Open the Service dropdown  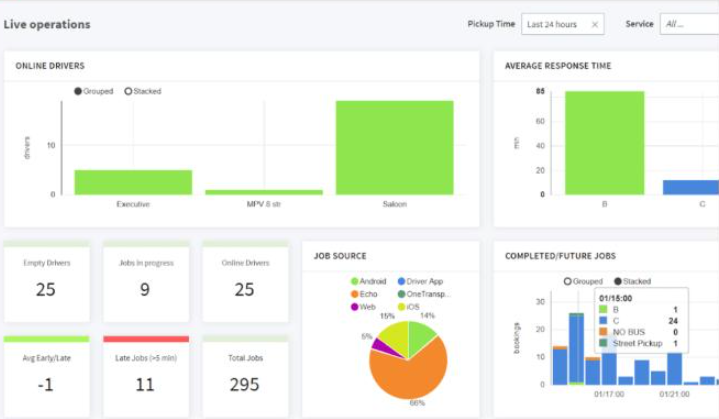pos(689,24)
